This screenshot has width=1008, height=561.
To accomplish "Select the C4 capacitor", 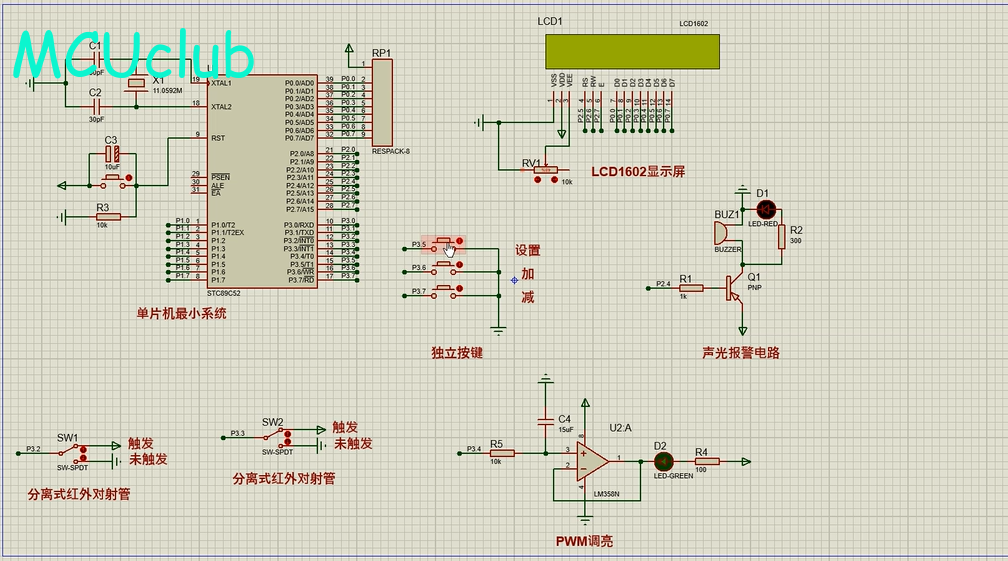I will pos(545,419).
